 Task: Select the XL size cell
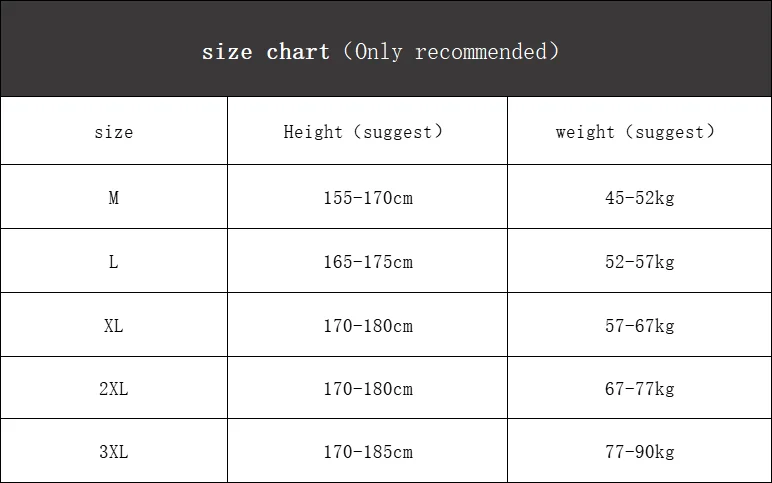click(113, 326)
